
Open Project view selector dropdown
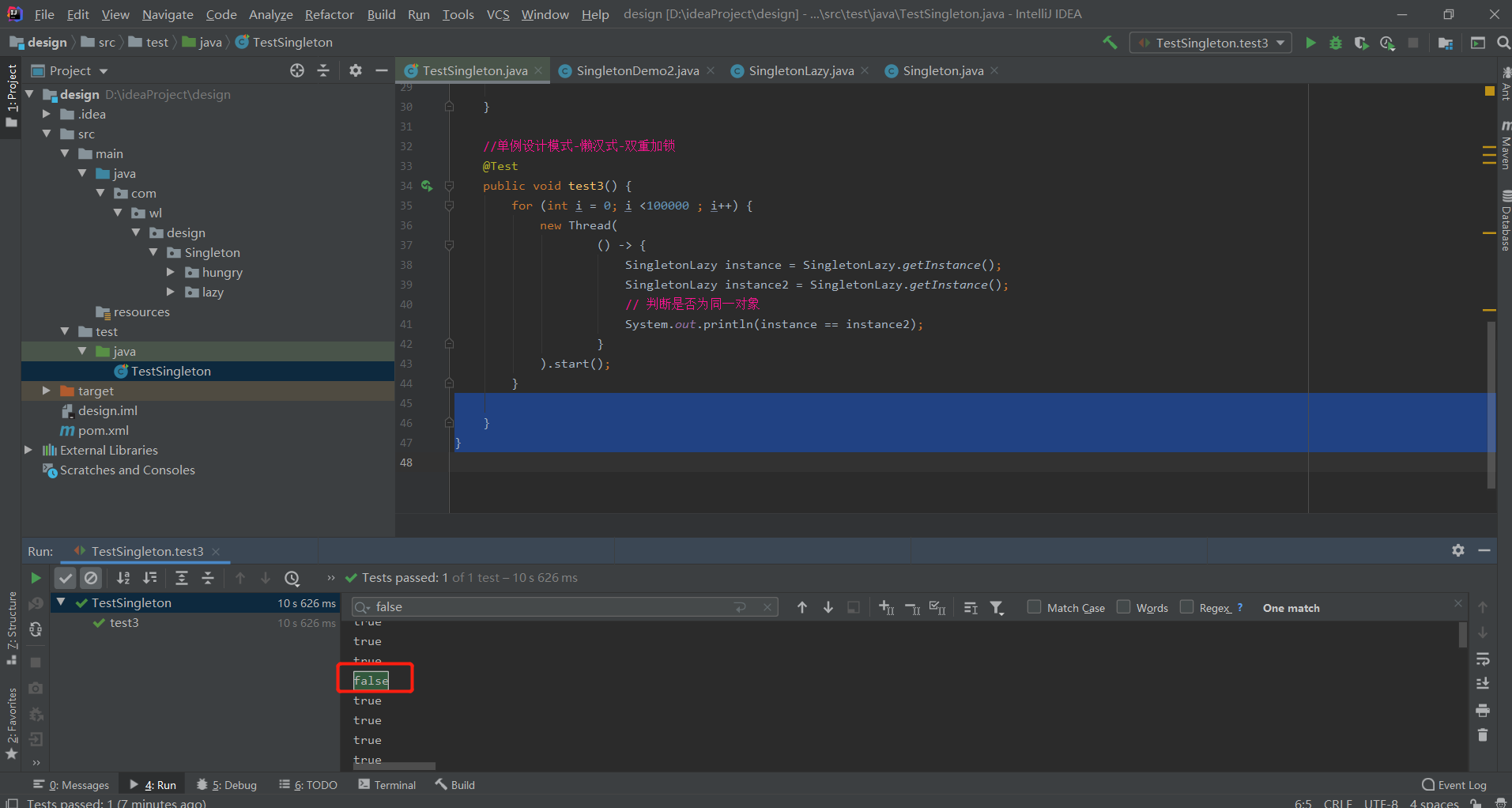70,70
